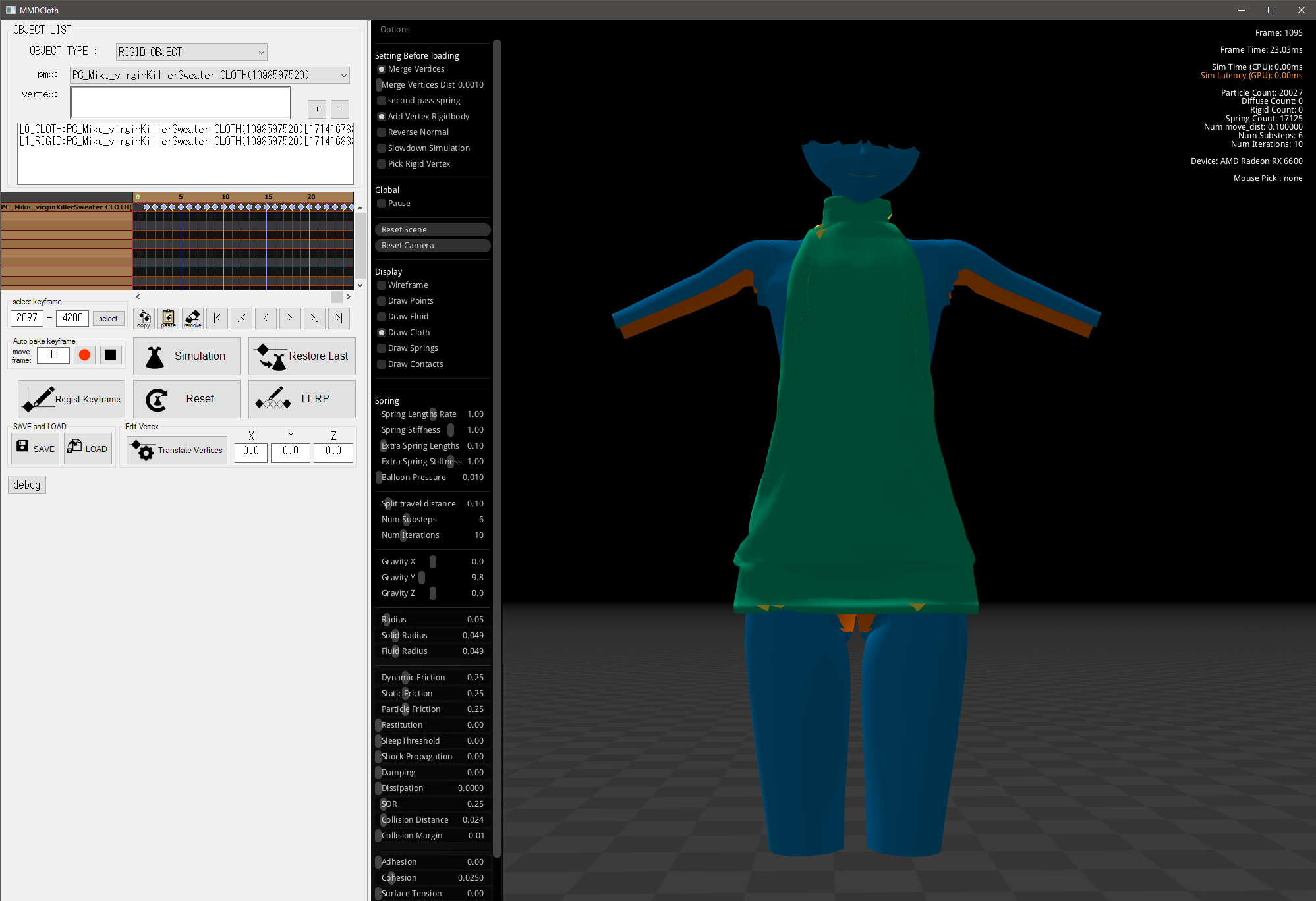Click the X translate value field
The image size is (1316, 901).
(x=251, y=452)
